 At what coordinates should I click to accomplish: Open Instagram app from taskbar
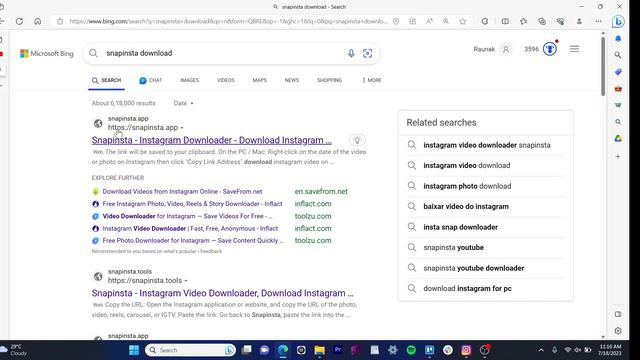[x=466, y=350]
